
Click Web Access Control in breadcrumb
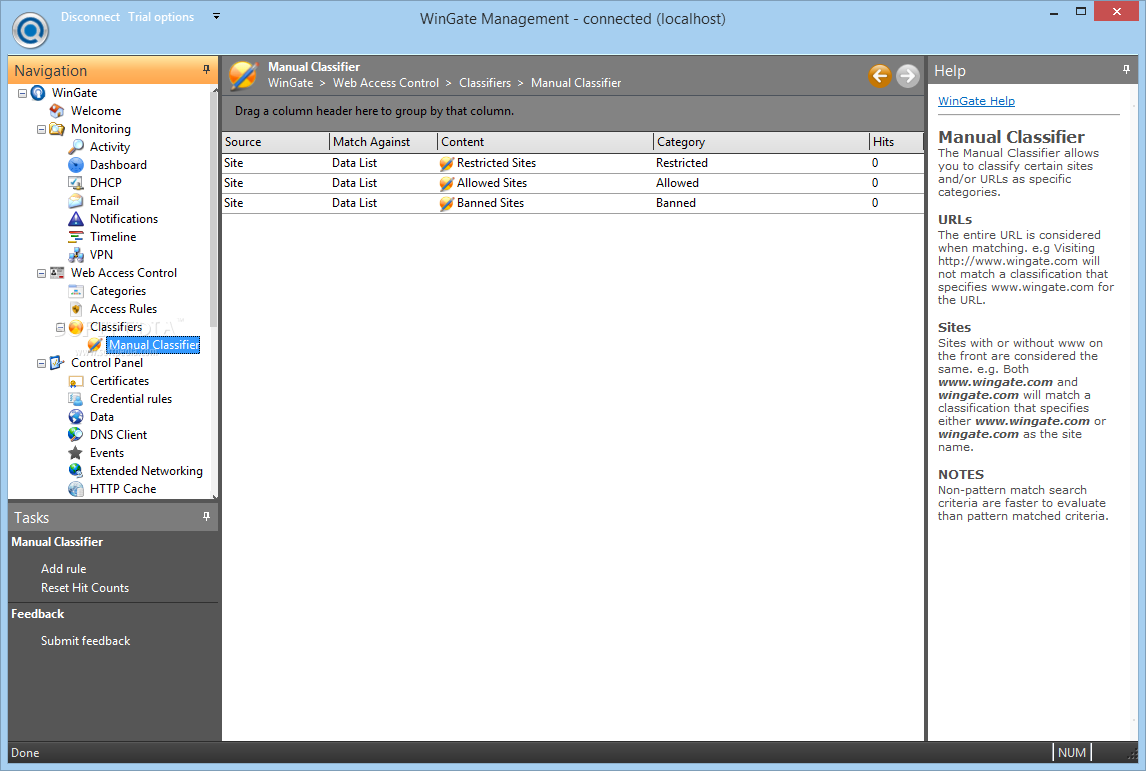[386, 83]
